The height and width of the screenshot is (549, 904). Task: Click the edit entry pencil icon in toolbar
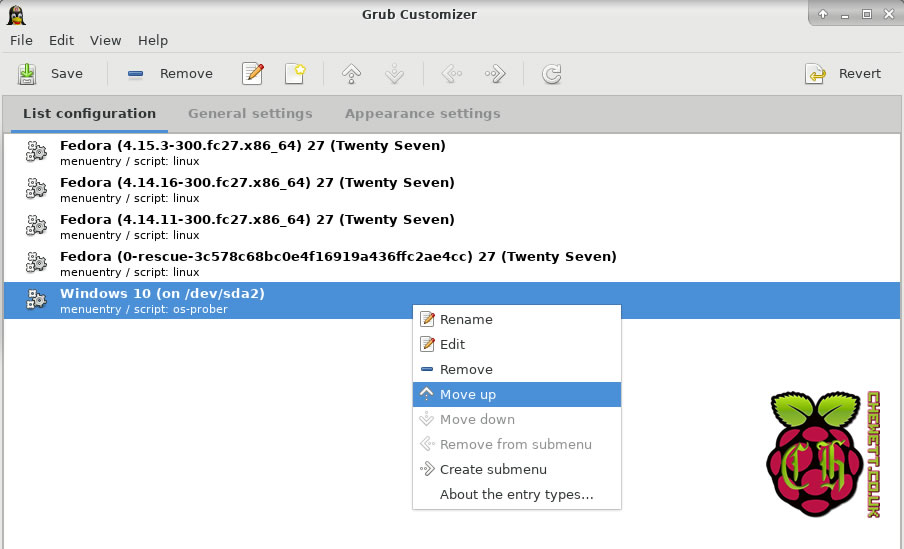click(253, 73)
